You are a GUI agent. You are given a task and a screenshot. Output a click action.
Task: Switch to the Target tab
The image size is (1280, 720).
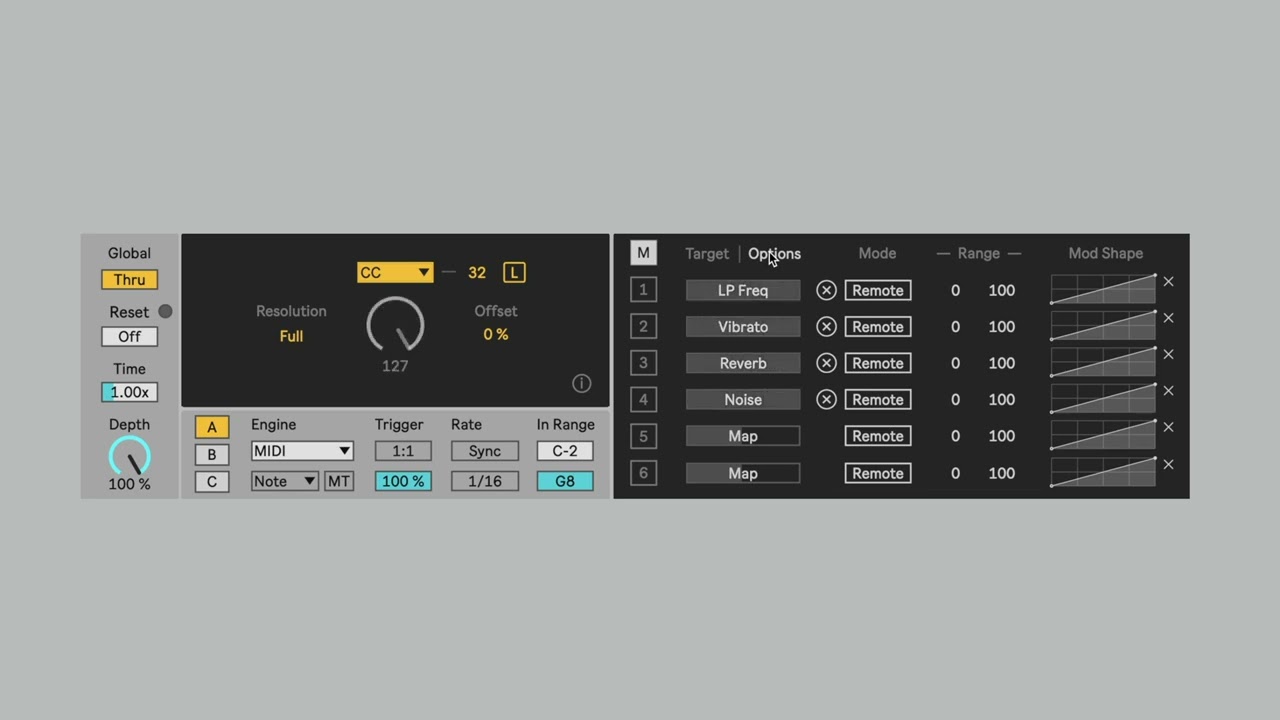707,253
